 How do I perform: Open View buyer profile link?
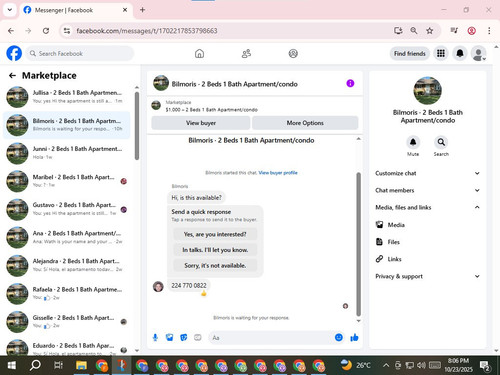278,173
